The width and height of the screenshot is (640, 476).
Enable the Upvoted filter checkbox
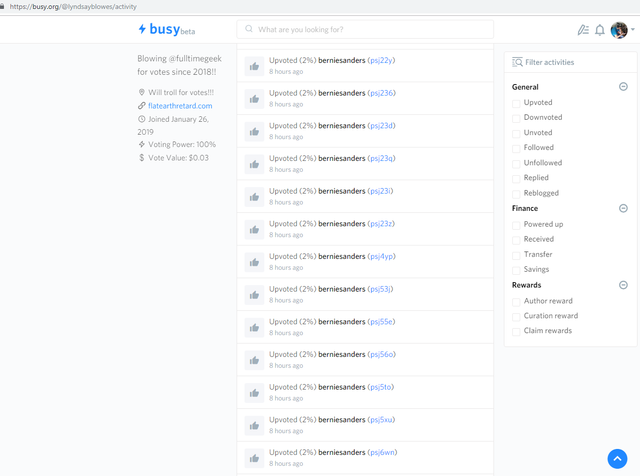point(517,102)
